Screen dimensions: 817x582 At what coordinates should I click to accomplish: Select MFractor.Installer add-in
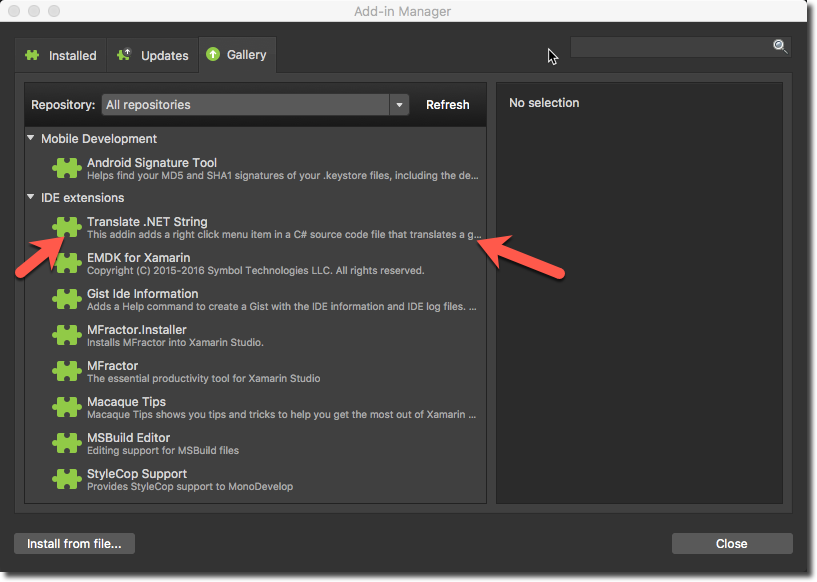pos(255,336)
